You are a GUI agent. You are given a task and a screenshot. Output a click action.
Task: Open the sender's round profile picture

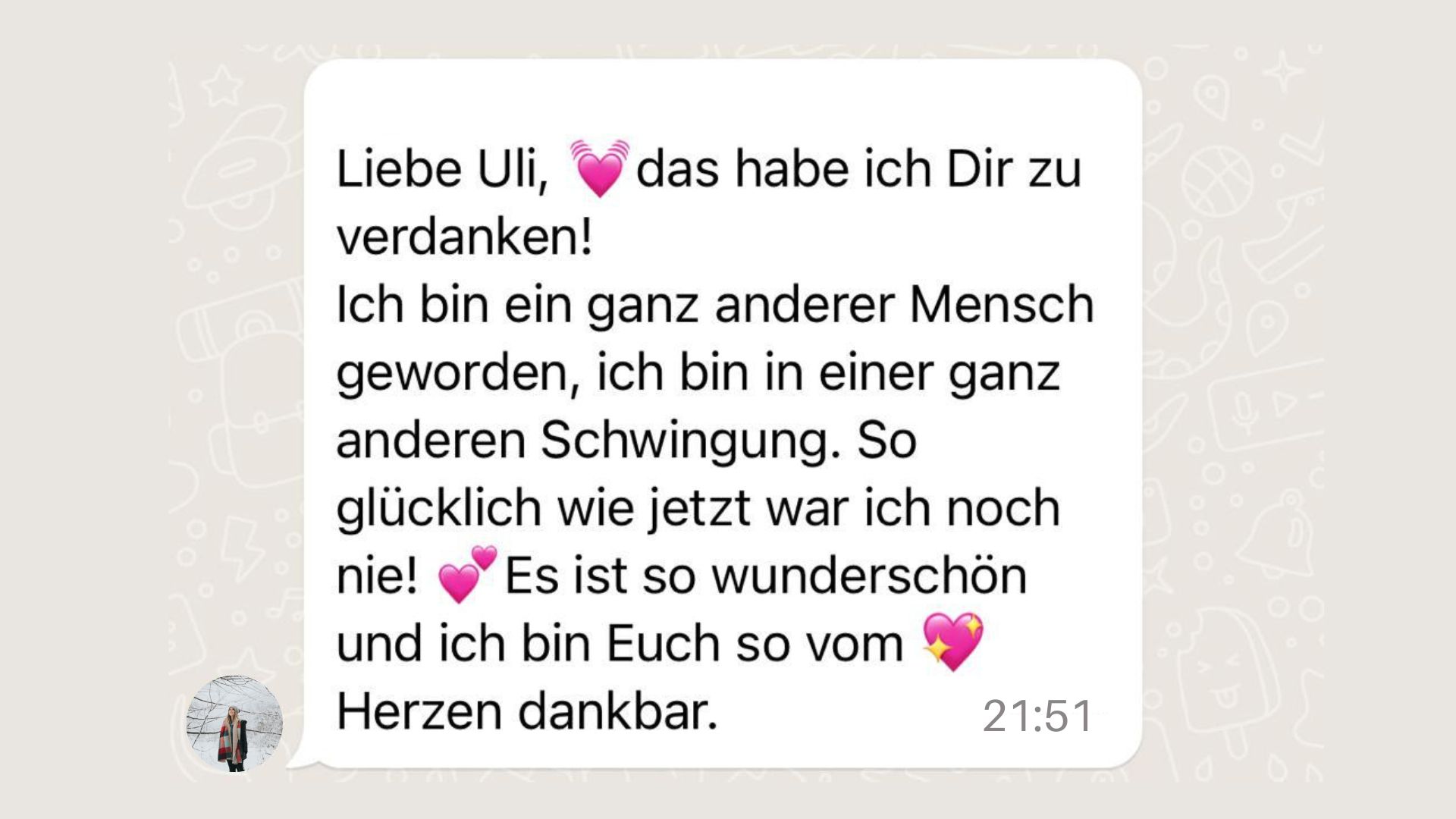point(234,723)
